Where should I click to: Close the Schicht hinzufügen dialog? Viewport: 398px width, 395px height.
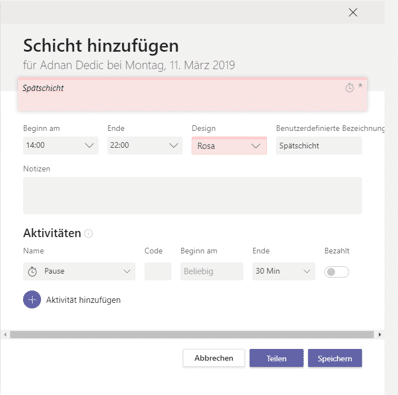coord(353,13)
